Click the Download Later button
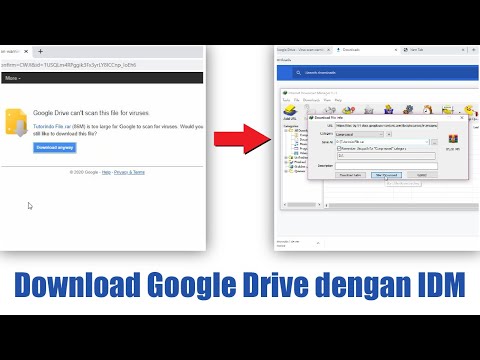The height and width of the screenshot is (360, 480). pos(350,175)
